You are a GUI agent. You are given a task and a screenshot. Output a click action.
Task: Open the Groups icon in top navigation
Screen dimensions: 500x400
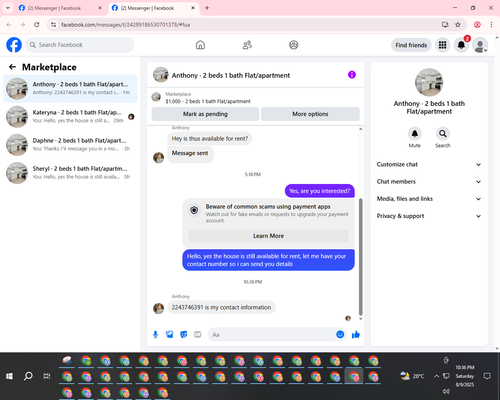point(294,45)
